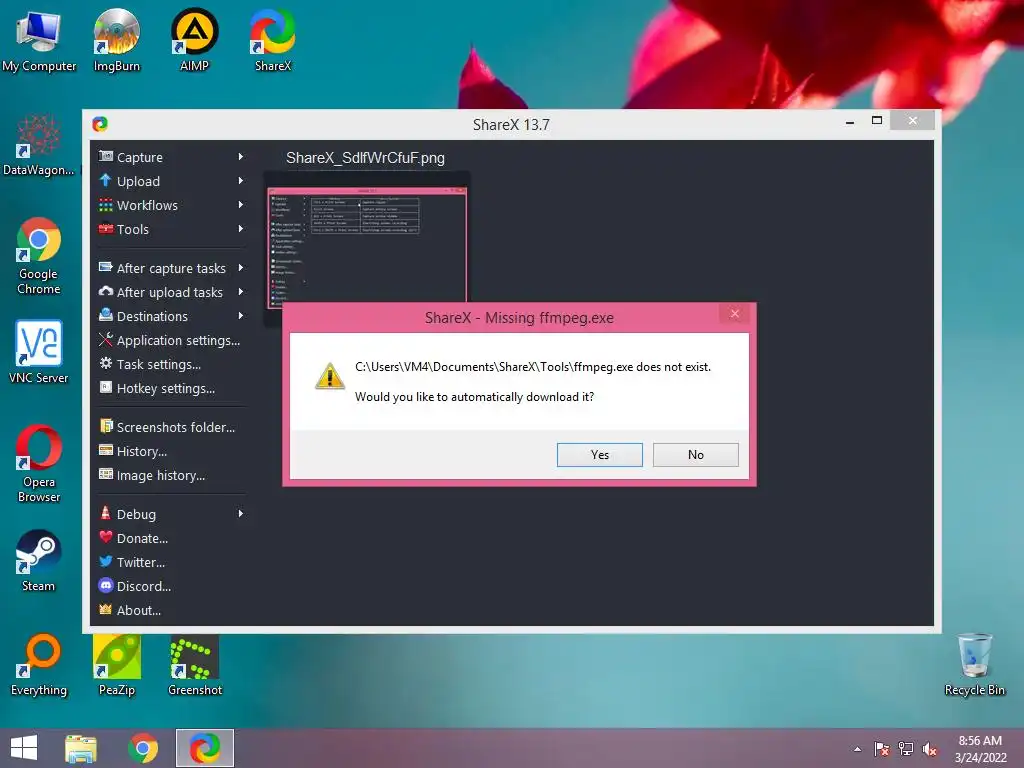
Task: Click the After upload tasks cloud icon
Action: point(105,292)
